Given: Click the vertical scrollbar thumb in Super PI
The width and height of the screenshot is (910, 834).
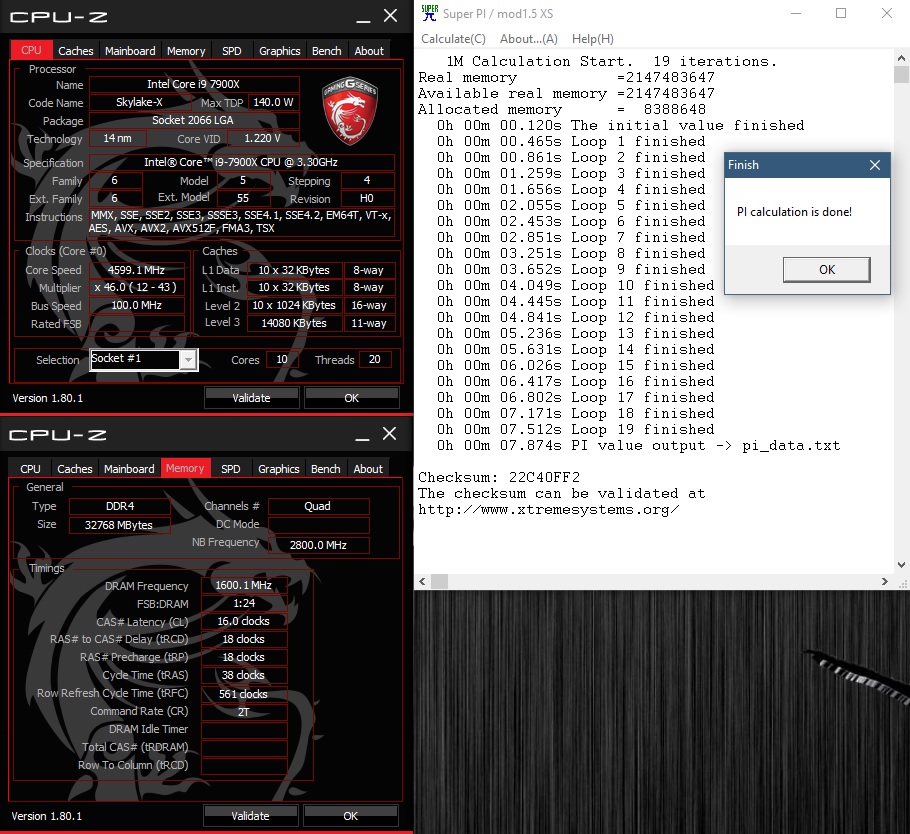Looking at the screenshot, I should 901,74.
